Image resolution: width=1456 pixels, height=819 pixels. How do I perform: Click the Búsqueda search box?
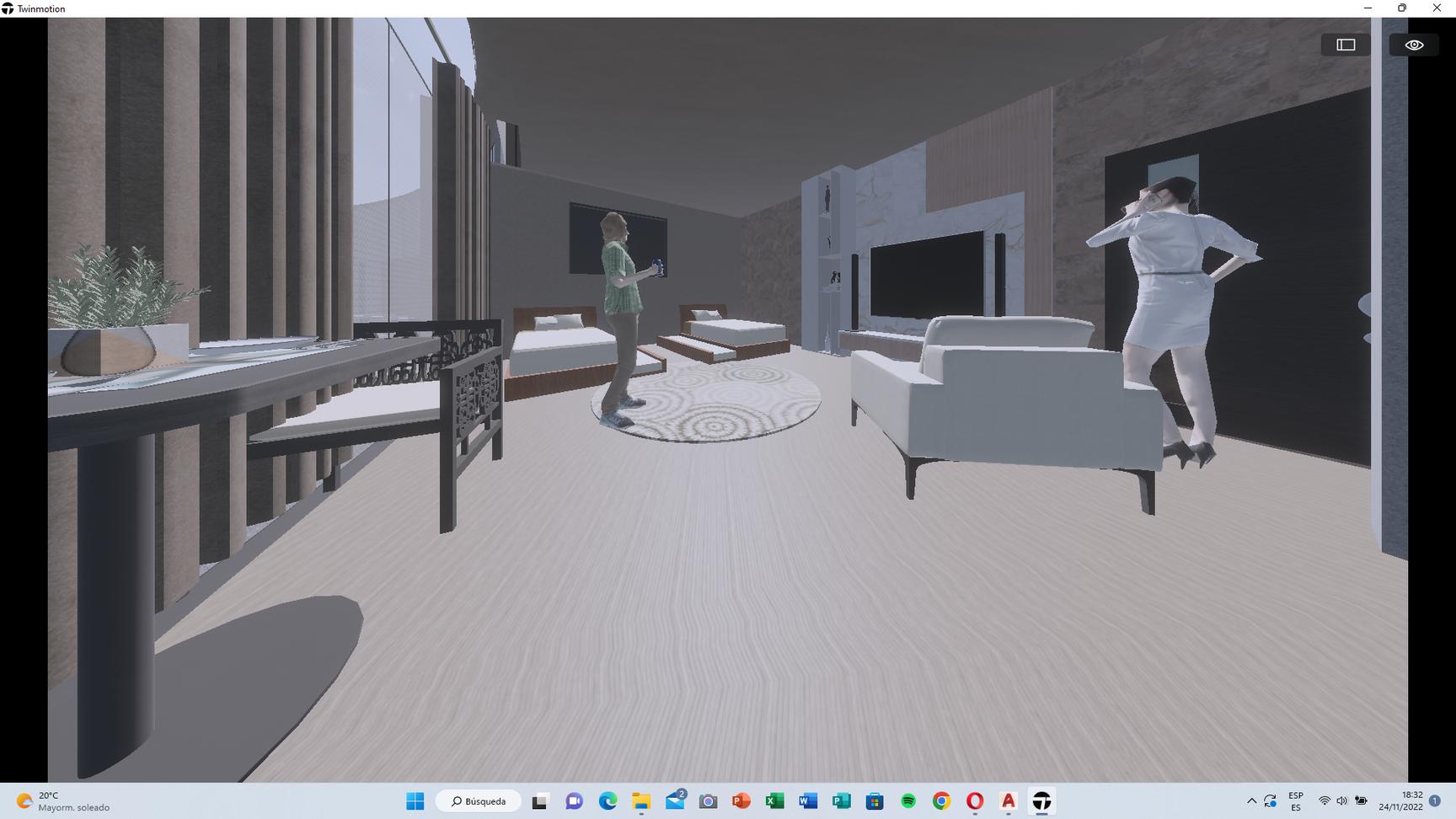pyautogui.click(x=479, y=801)
